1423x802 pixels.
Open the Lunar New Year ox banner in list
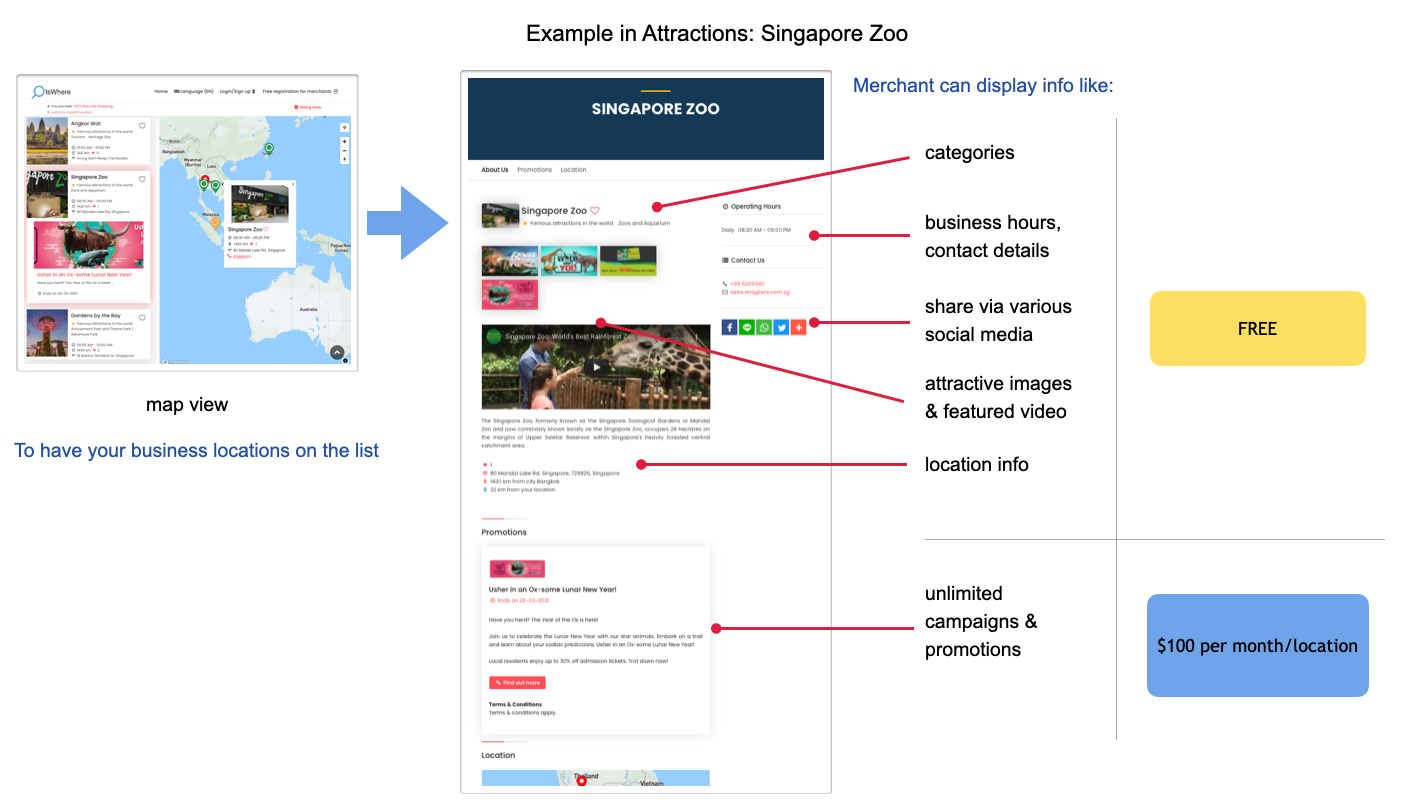click(x=88, y=245)
